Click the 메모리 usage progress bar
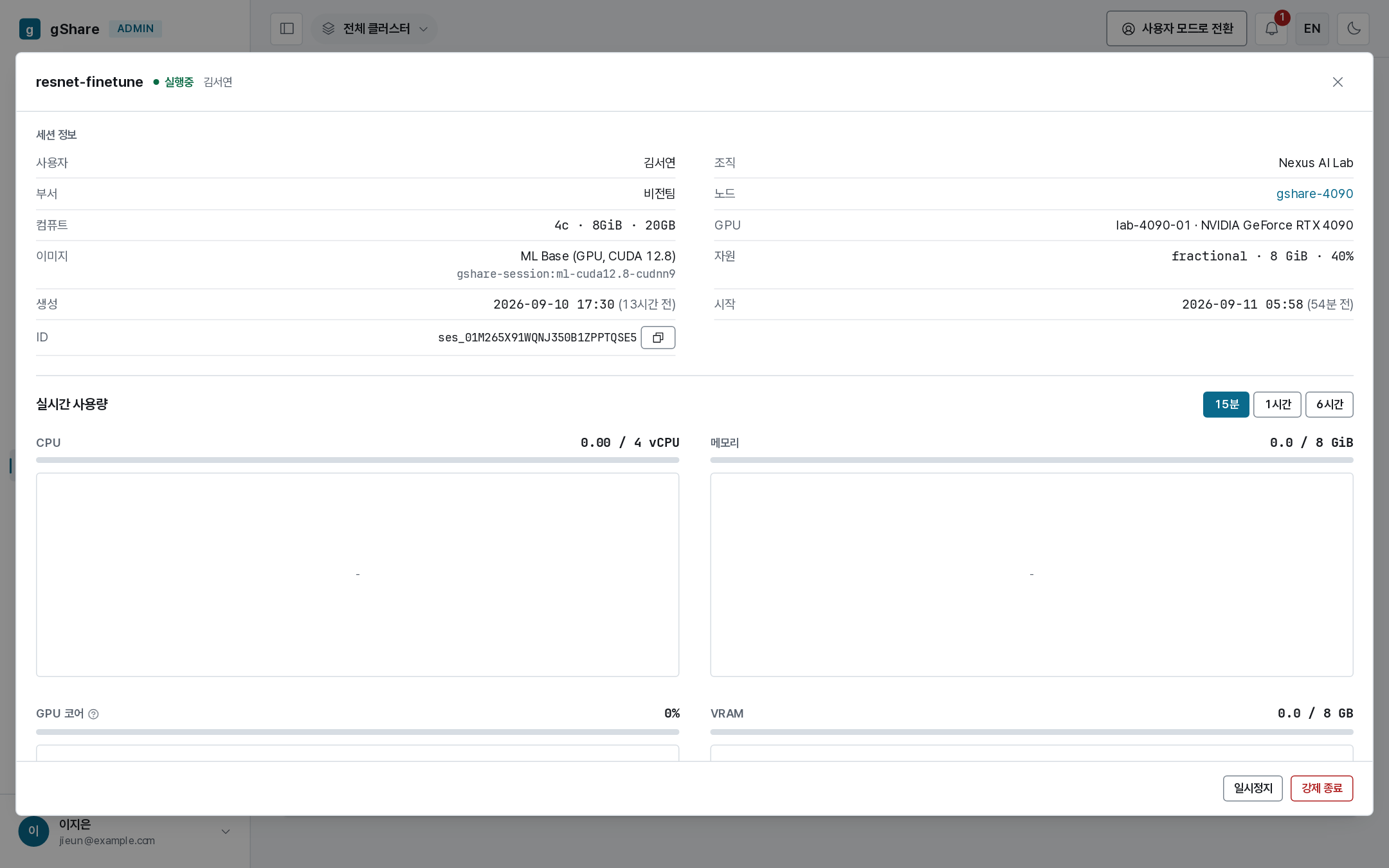Viewport: 1389px width, 868px height. point(1031,460)
